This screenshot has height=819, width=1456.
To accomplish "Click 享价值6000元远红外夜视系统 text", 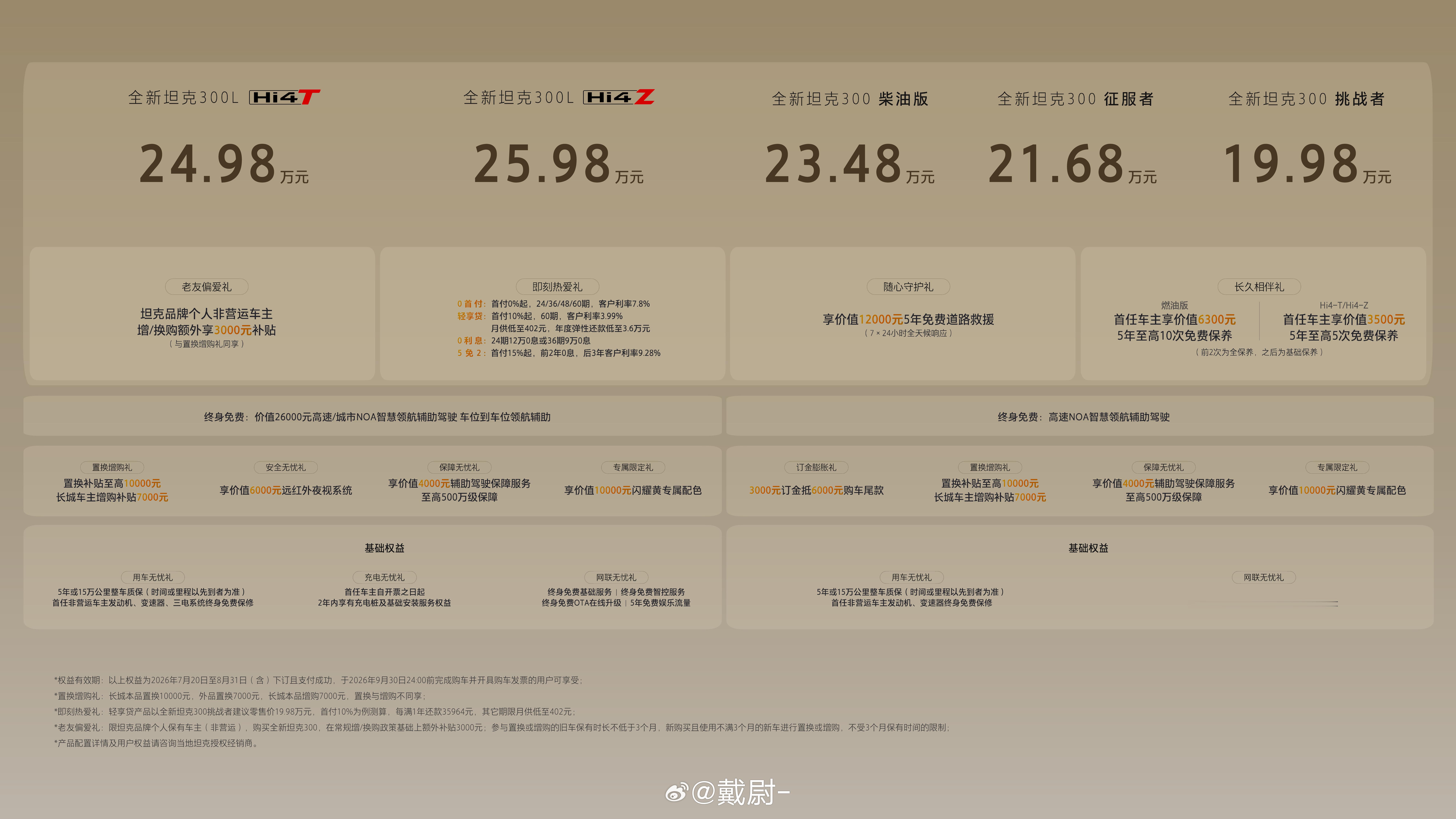I will coord(285,490).
